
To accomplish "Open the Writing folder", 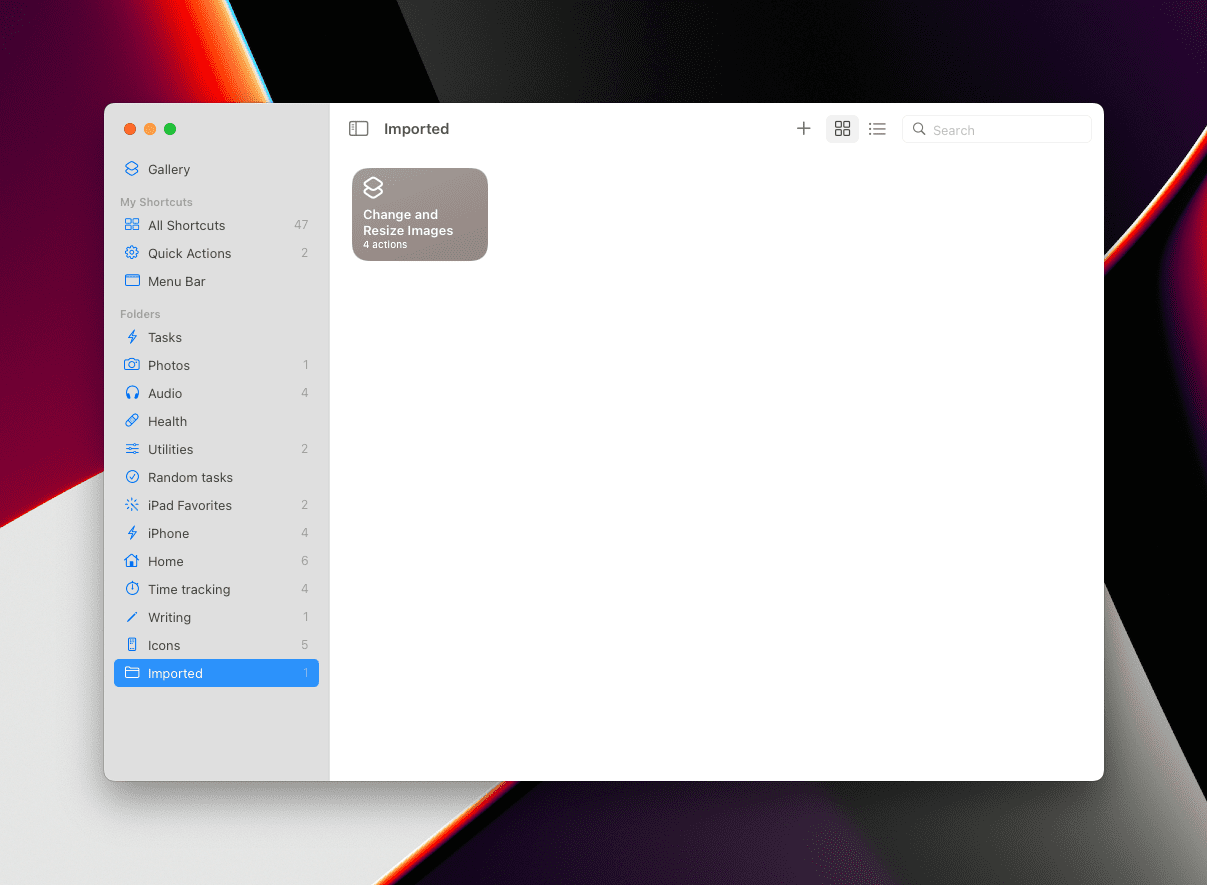I will click(216, 617).
